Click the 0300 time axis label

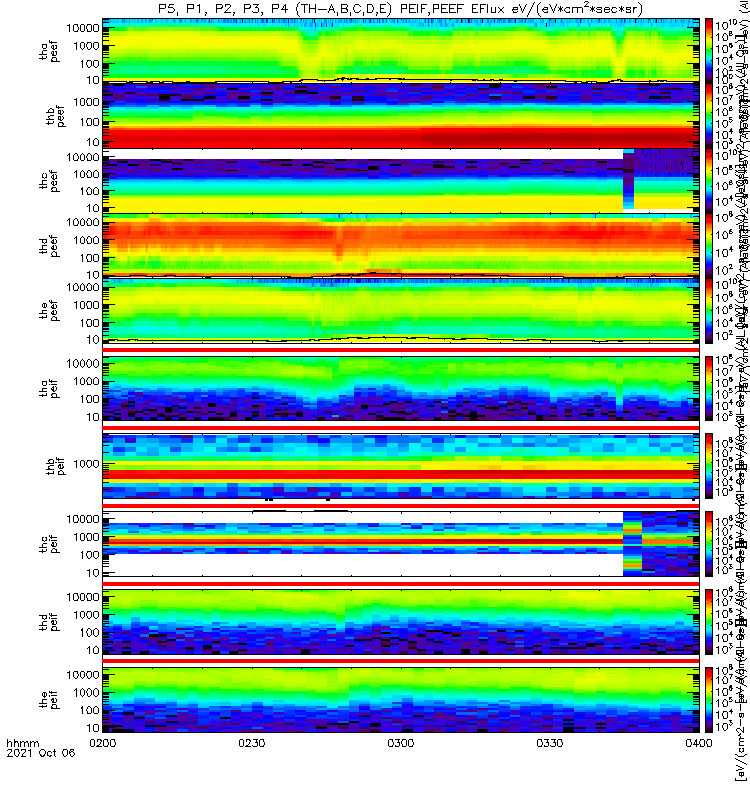(401, 743)
